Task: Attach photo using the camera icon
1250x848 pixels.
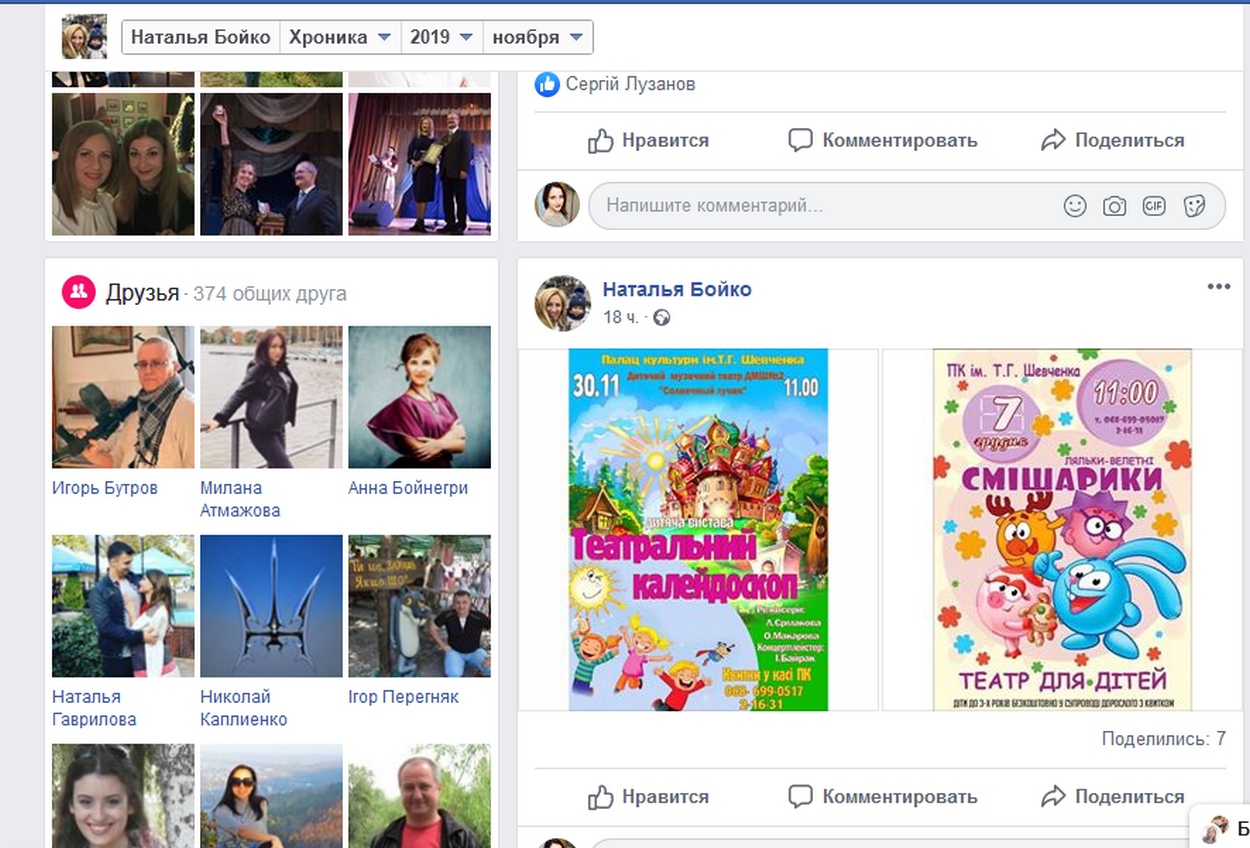Action: tap(1114, 206)
